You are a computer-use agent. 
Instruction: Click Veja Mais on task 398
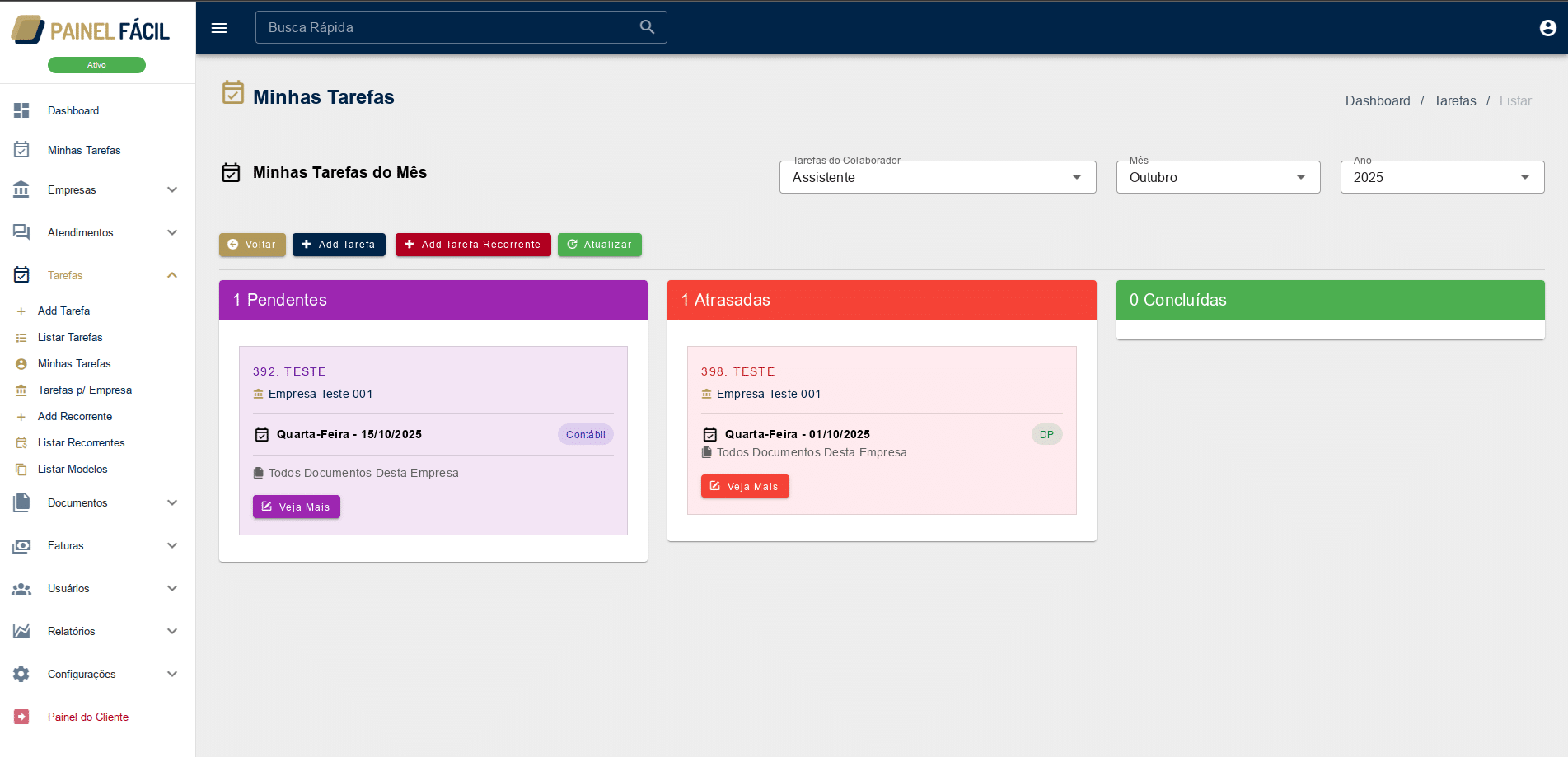(744, 486)
